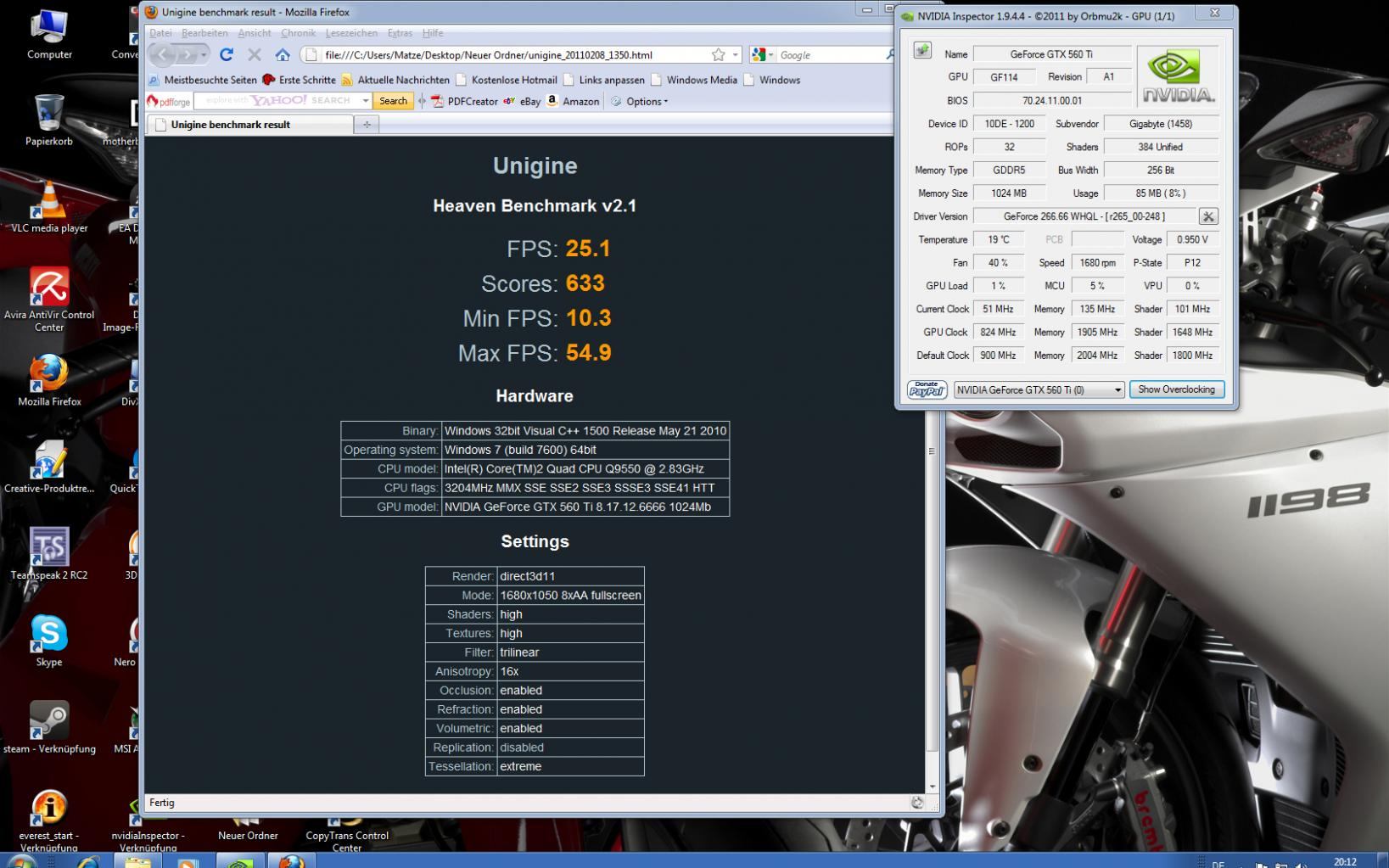Open steam - Verknüpfung shortcut
The image size is (1389, 868).
pos(49,728)
